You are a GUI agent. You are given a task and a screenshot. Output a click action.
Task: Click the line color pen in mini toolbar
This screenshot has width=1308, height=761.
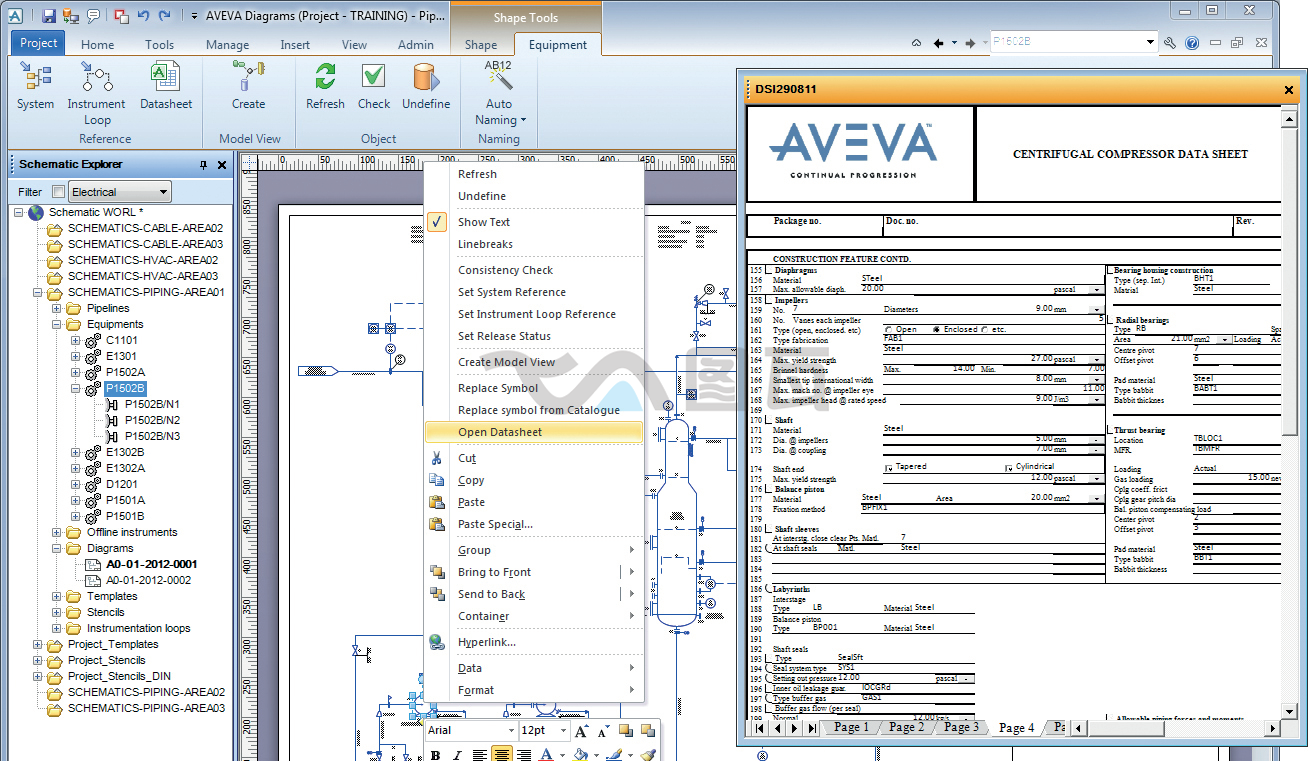[x=614, y=754]
